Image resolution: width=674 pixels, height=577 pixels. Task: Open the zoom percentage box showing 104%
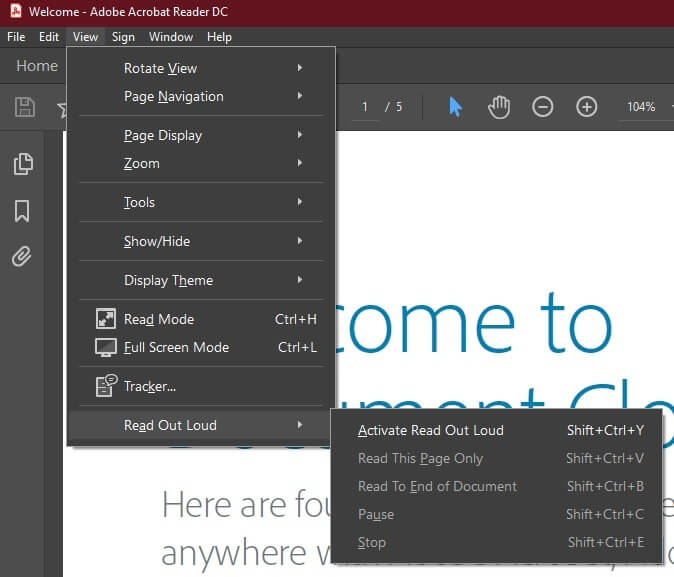(640, 107)
